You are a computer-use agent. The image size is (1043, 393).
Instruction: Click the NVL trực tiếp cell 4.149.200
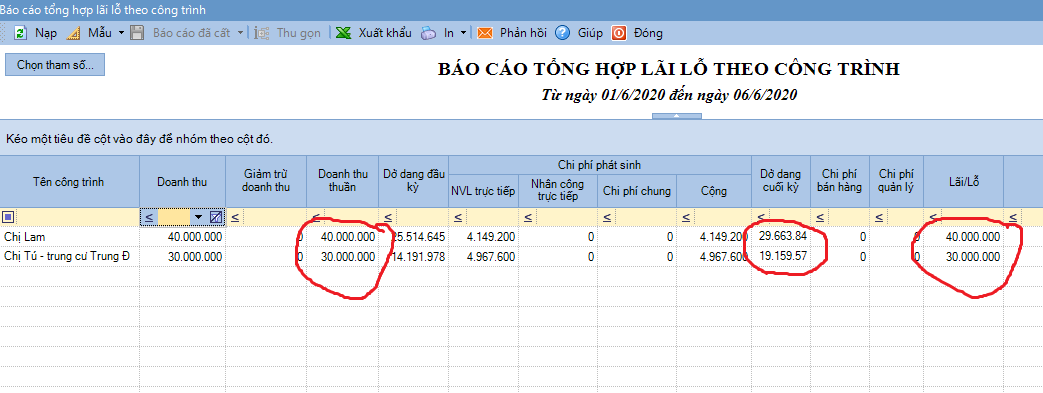(x=484, y=237)
